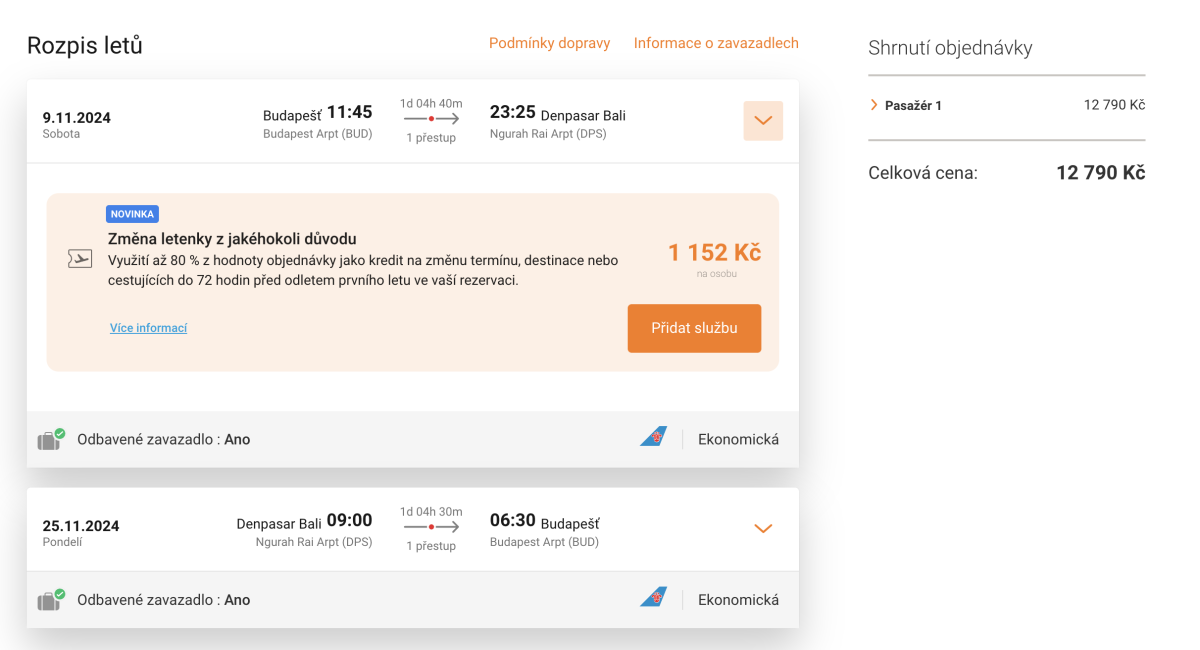Click the return checked baggage suitcase icon

[50, 600]
